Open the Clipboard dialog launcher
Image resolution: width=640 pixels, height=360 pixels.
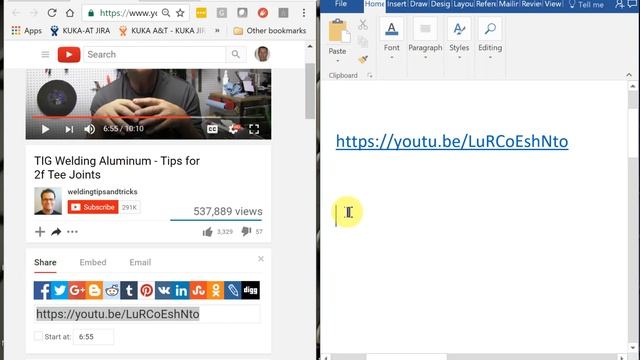coord(369,76)
